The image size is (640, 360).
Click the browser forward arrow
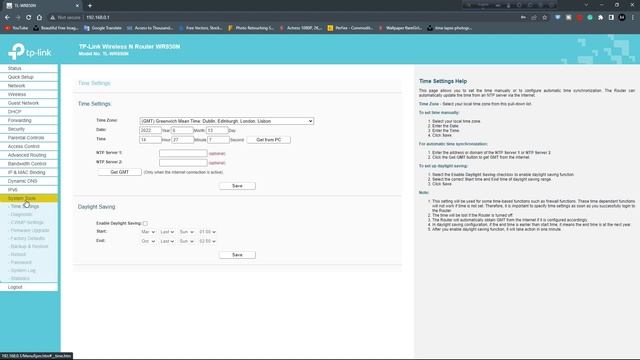point(18,18)
